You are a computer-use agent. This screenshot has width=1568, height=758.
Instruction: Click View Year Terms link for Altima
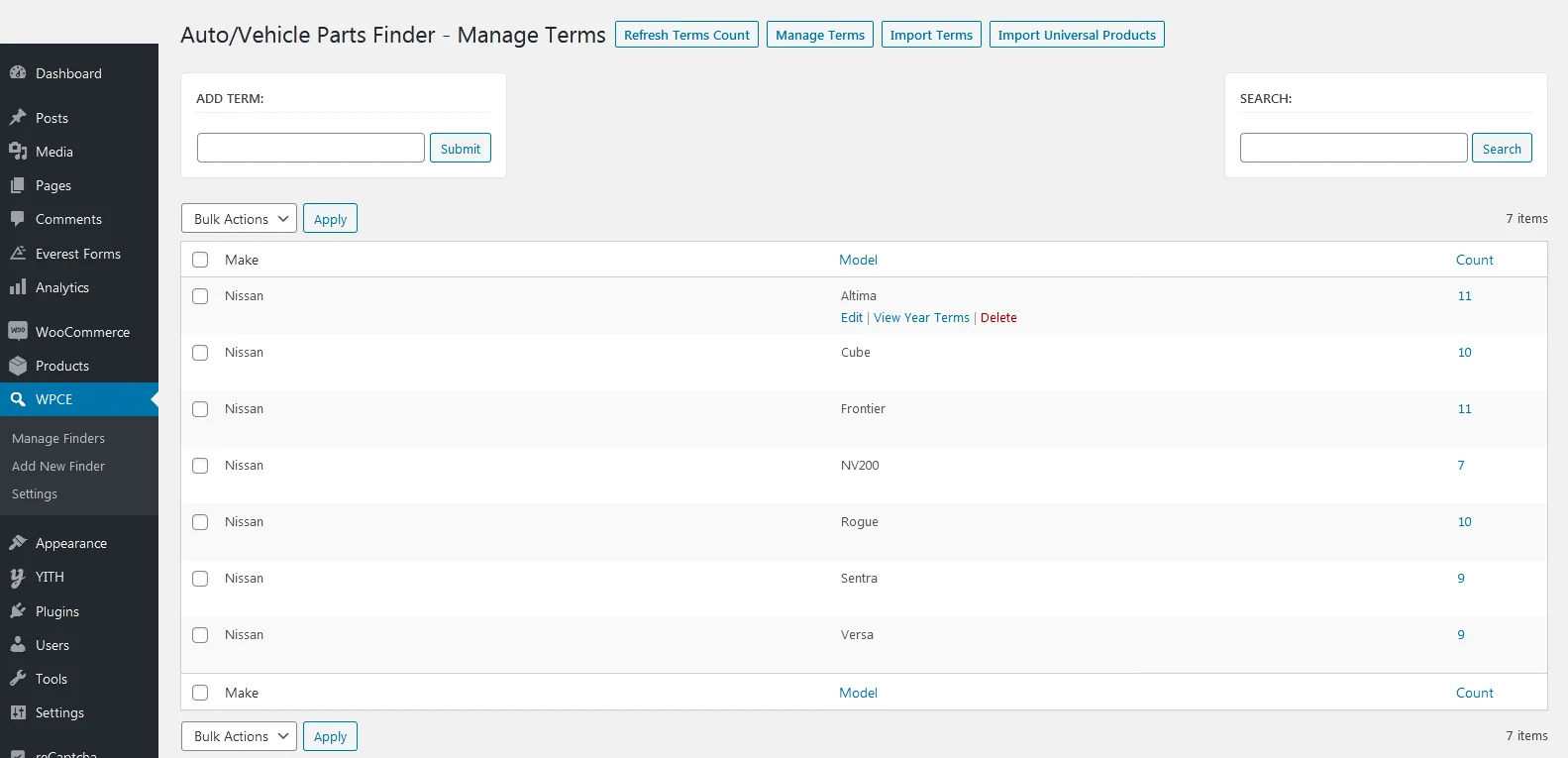tap(921, 318)
